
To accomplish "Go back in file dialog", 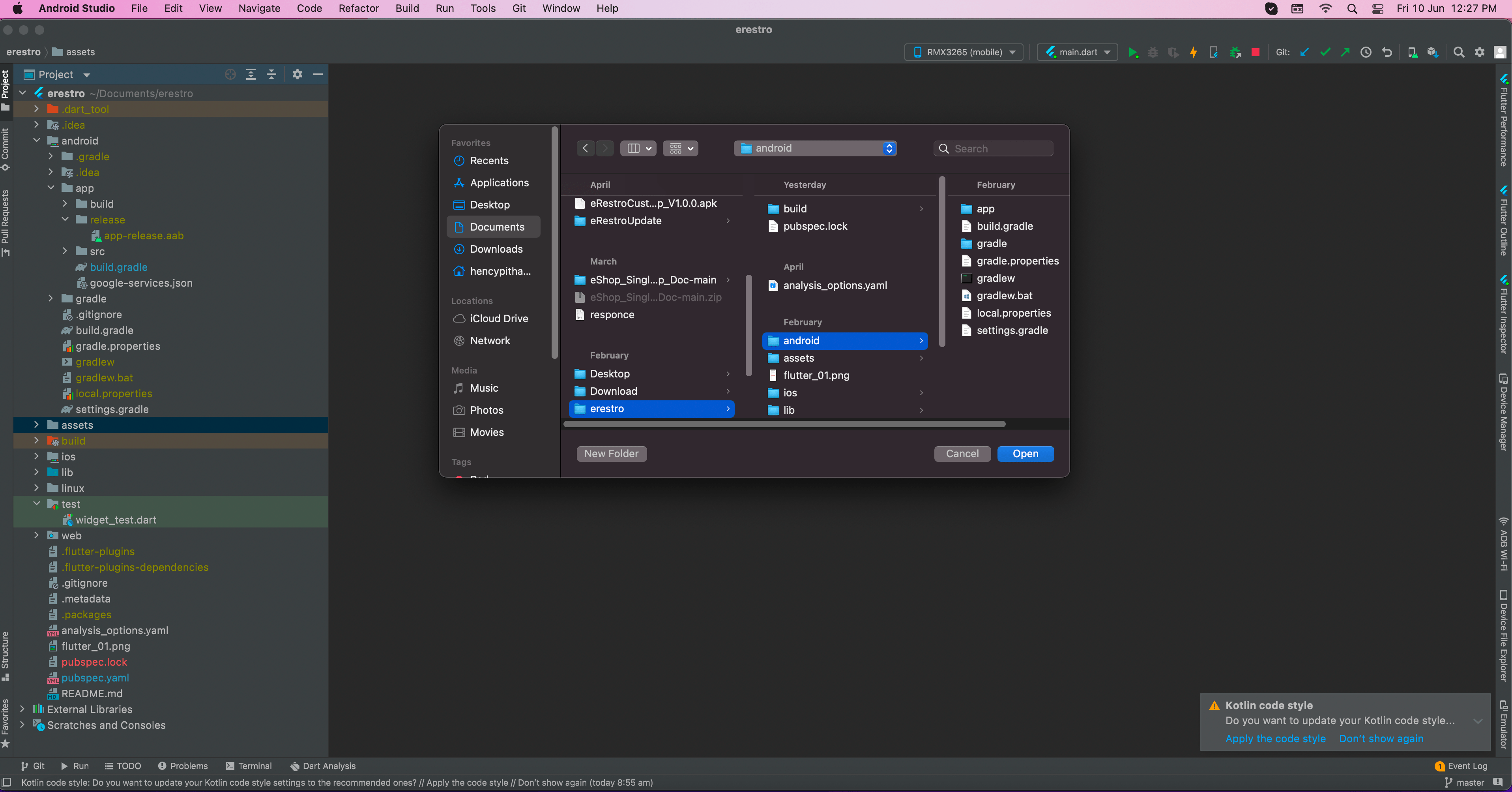I will tap(585, 148).
